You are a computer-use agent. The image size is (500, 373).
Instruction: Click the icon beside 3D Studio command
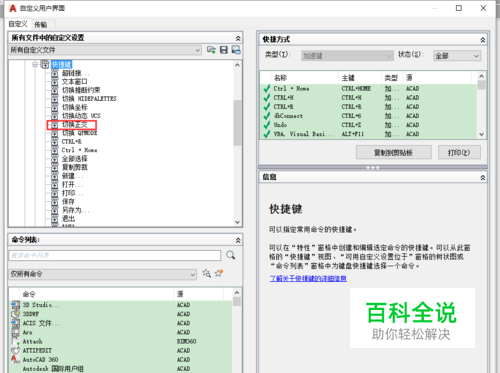point(15,305)
